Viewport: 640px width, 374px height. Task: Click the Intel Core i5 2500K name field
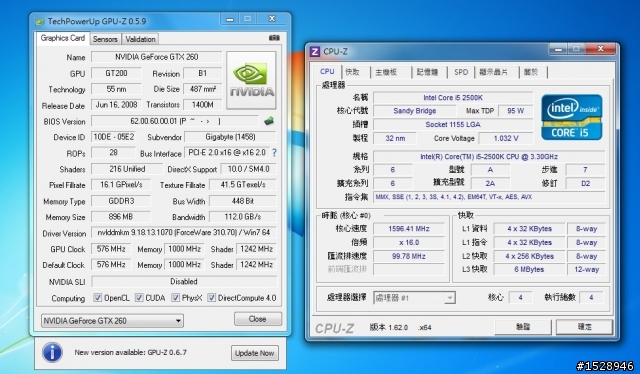point(453,98)
